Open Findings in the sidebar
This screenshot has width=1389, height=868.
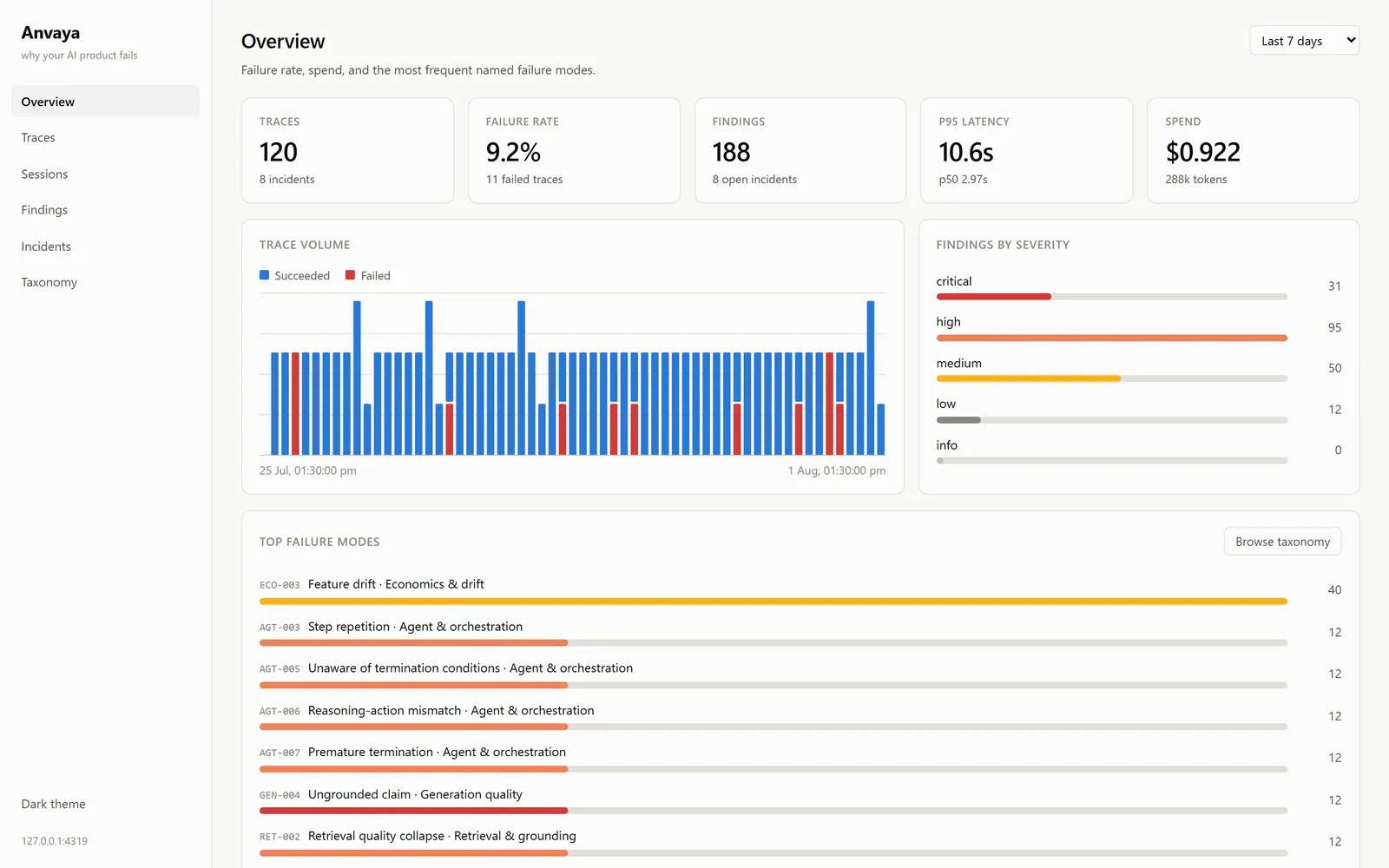pyautogui.click(x=105, y=210)
